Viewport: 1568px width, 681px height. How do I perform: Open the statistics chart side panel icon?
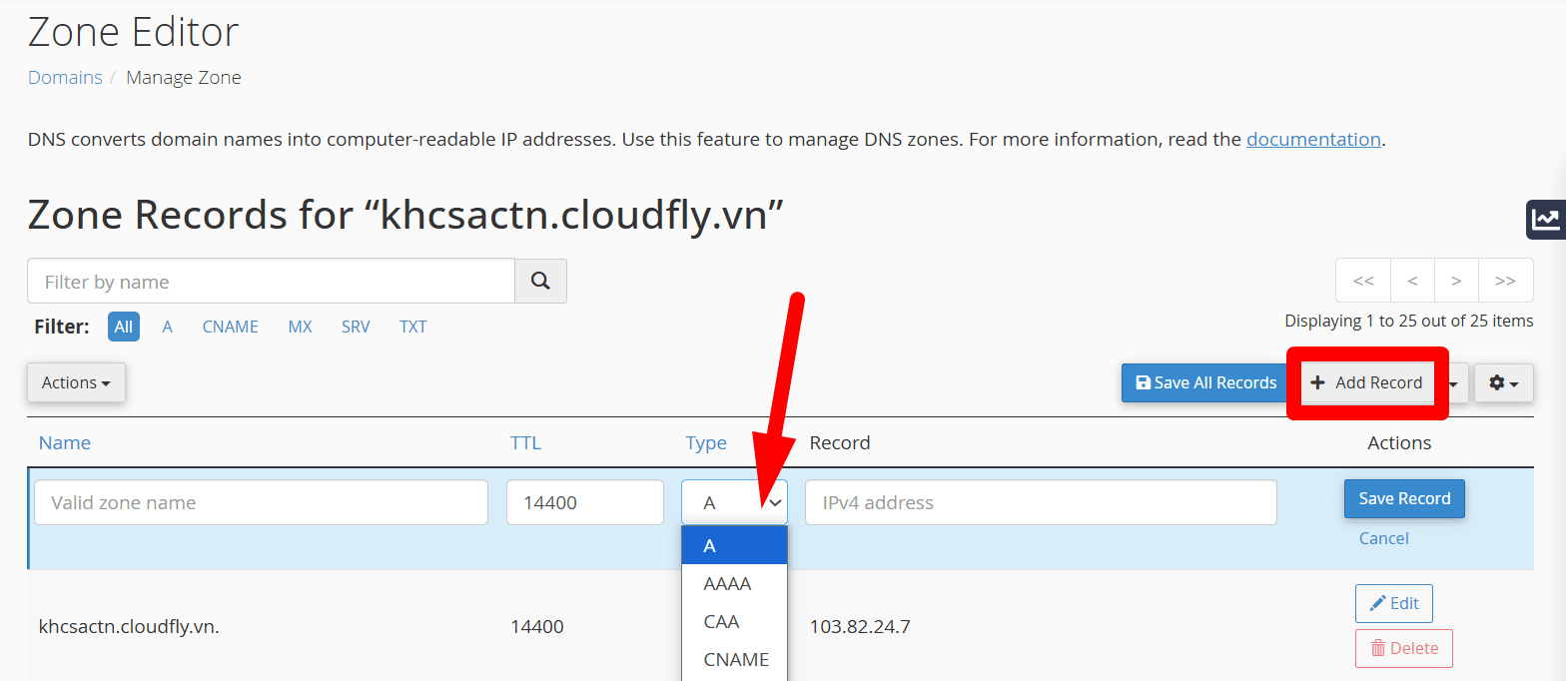pos(1546,220)
